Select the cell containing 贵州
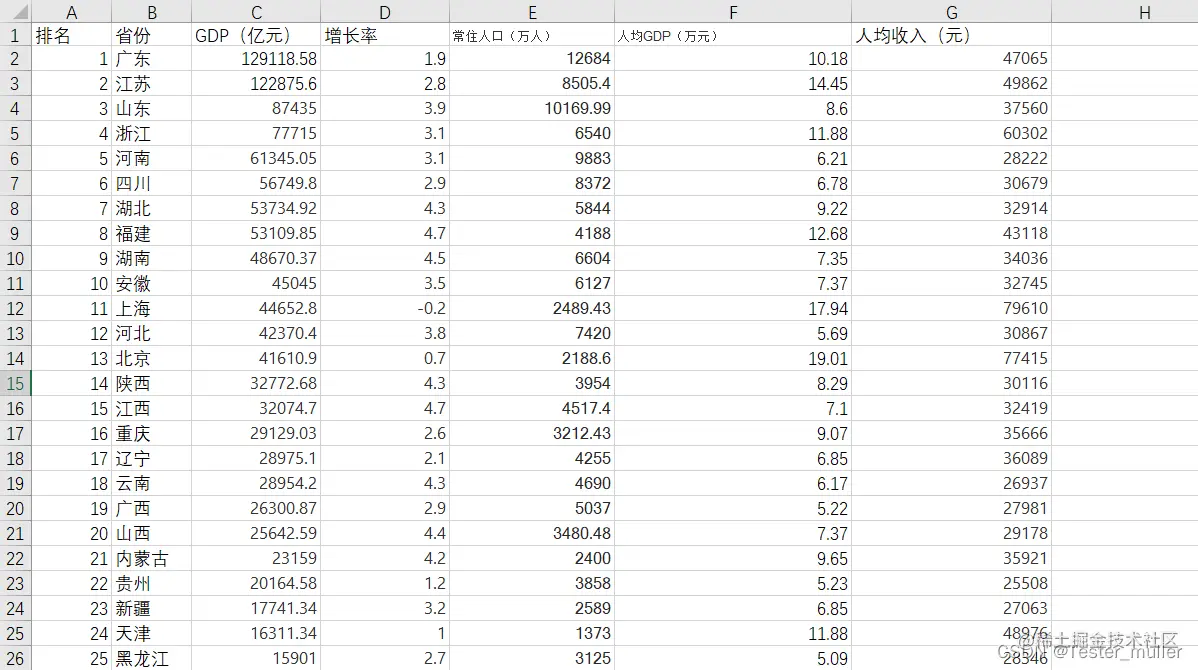Image resolution: width=1198 pixels, height=670 pixels. (x=151, y=584)
